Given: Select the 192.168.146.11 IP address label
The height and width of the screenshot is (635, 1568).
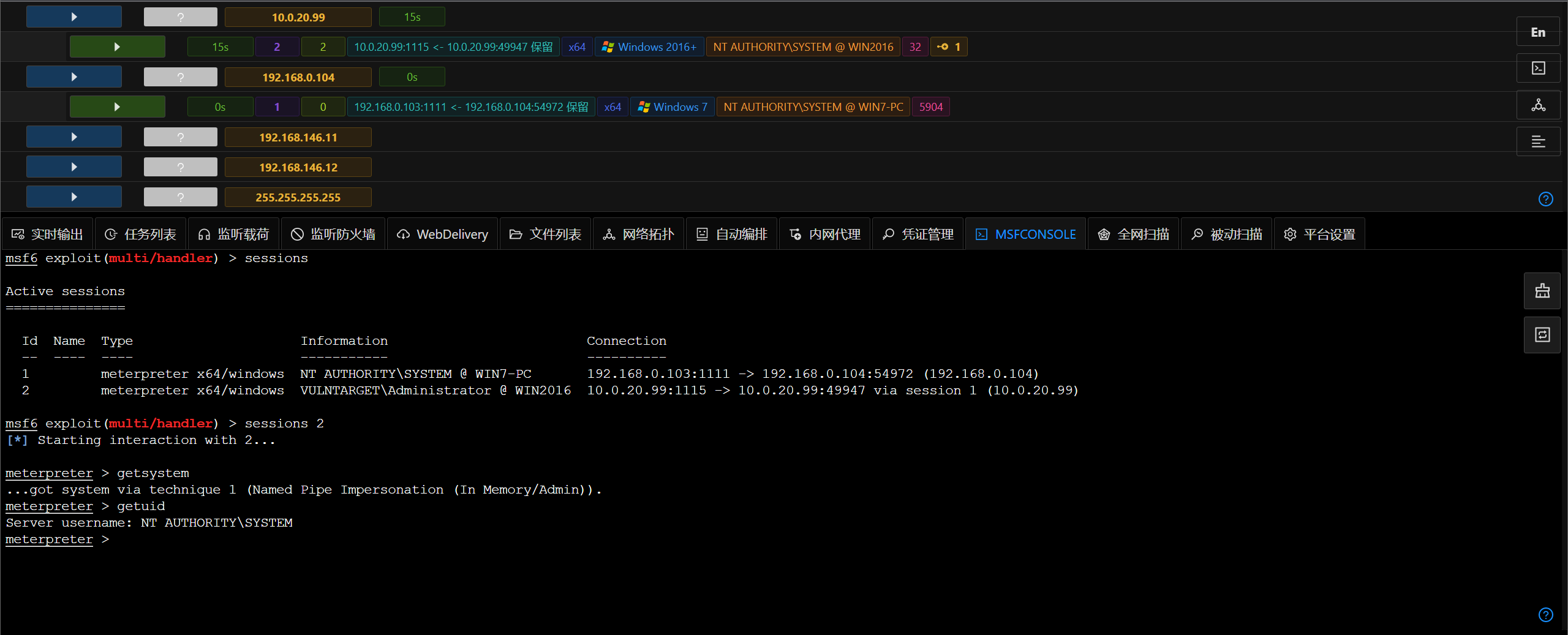Looking at the screenshot, I should point(298,137).
